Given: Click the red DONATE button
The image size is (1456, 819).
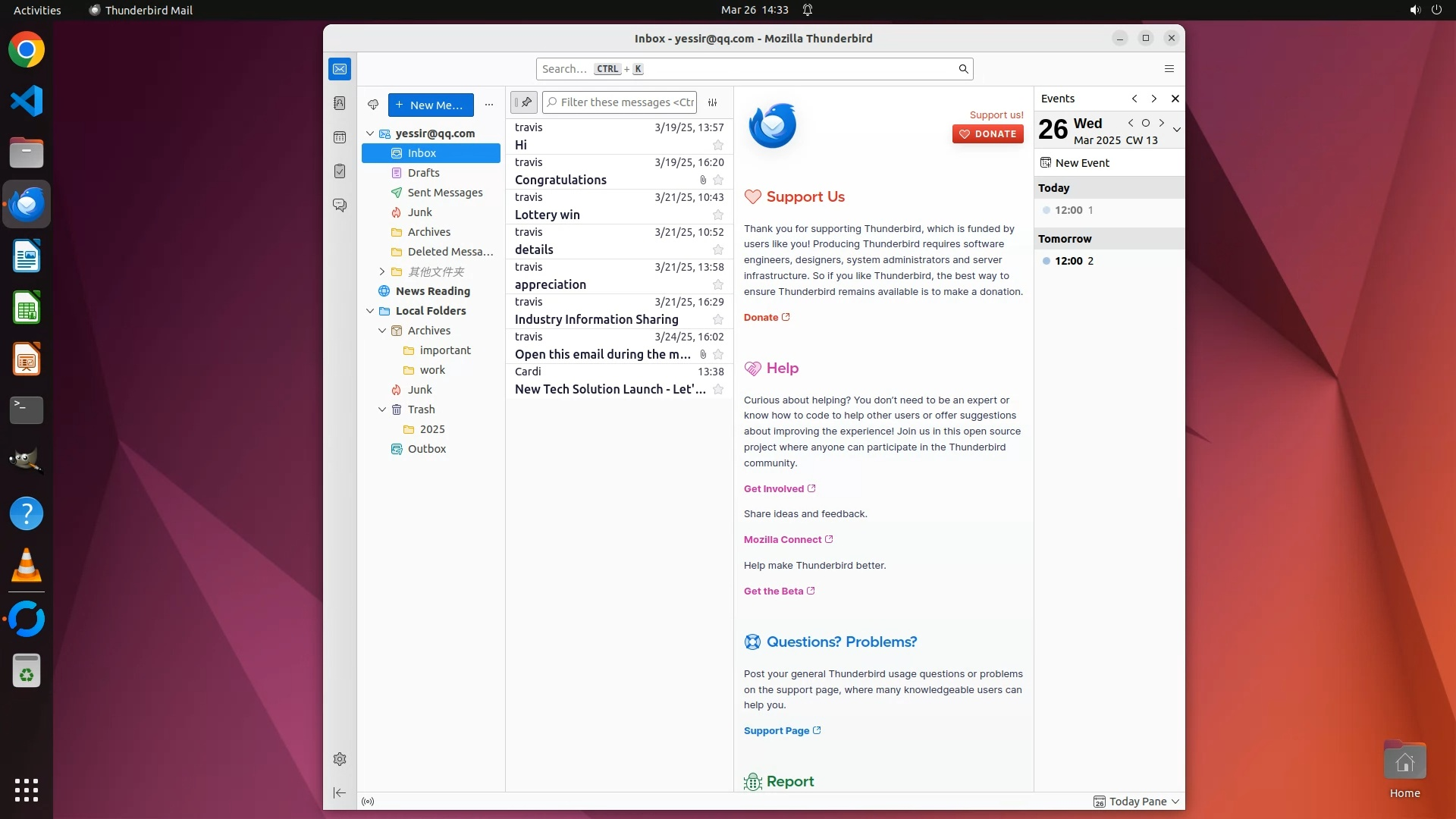Looking at the screenshot, I should (988, 134).
